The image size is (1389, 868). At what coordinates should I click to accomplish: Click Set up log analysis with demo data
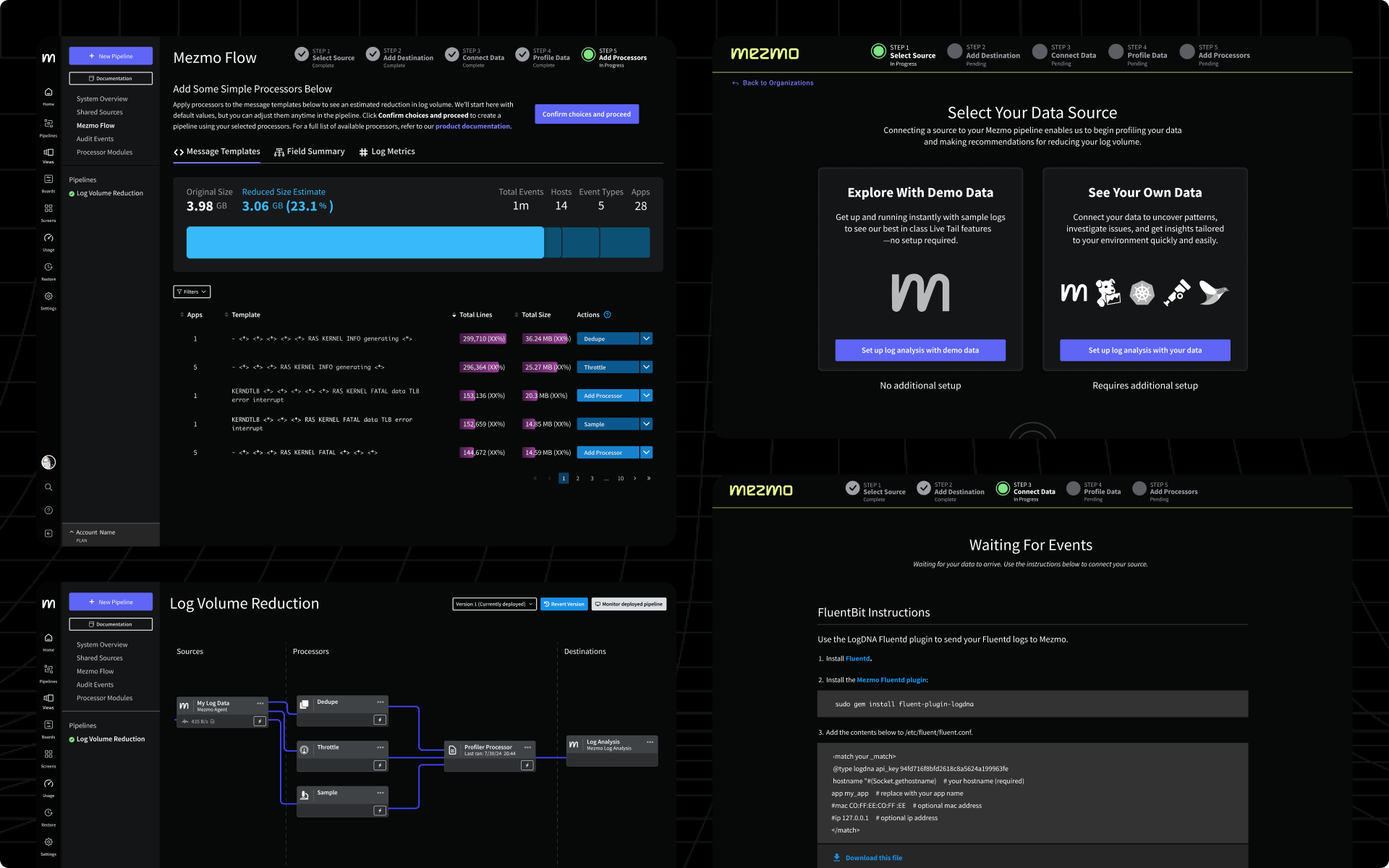[919, 350]
